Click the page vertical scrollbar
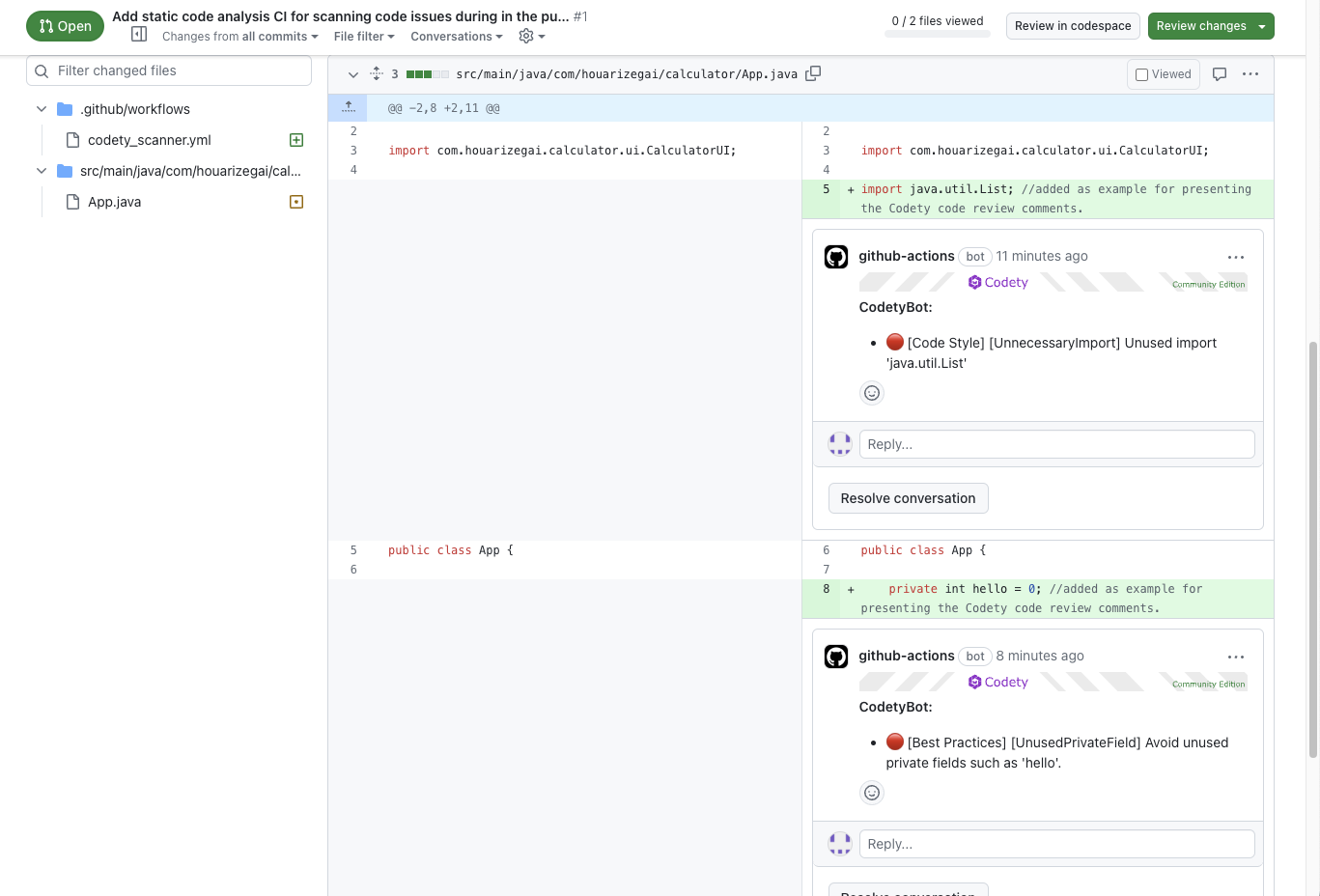The image size is (1320, 896). [1312, 550]
